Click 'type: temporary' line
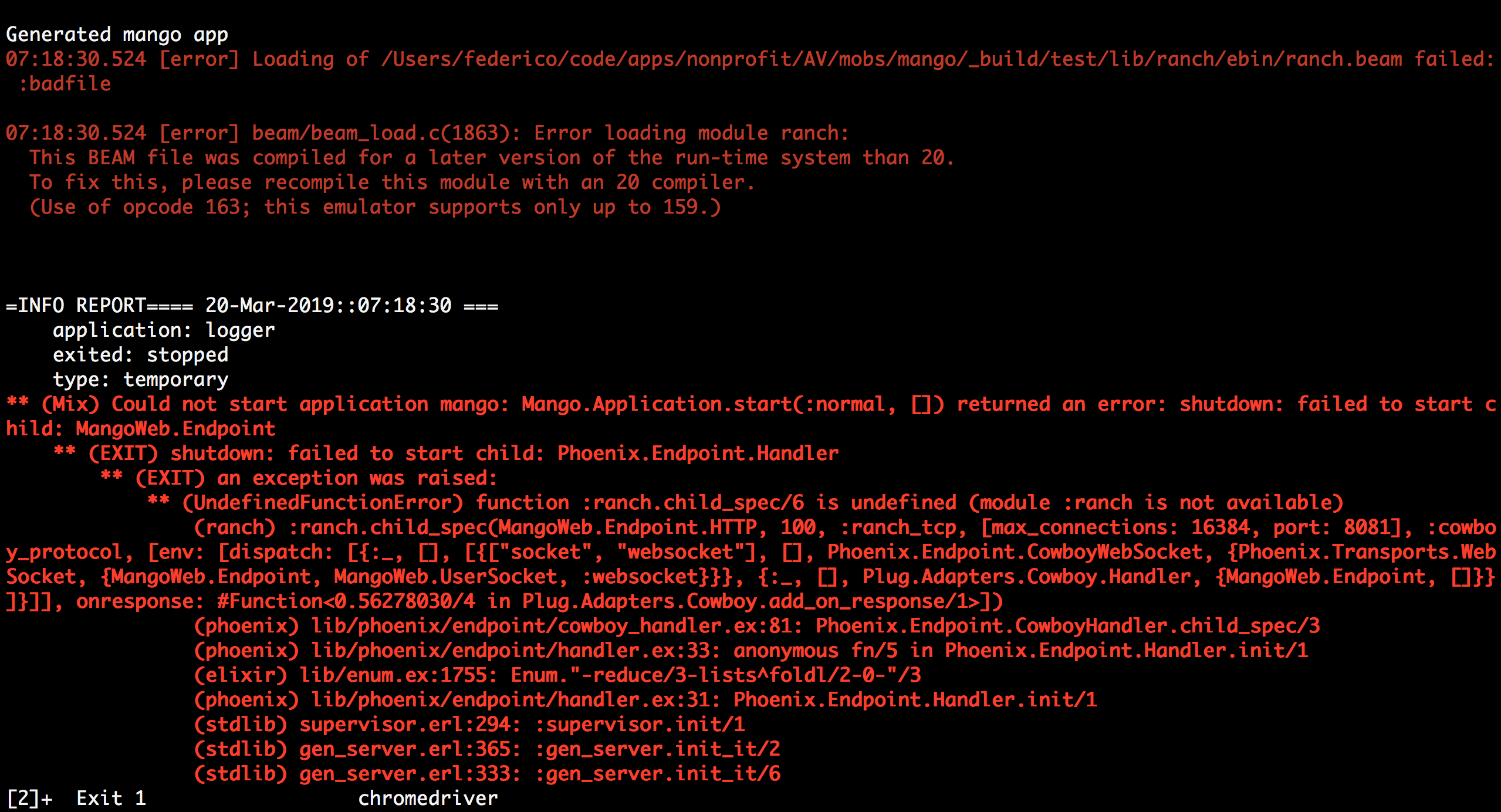This screenshot has height=812, width=1501. [x=140, y=380]
